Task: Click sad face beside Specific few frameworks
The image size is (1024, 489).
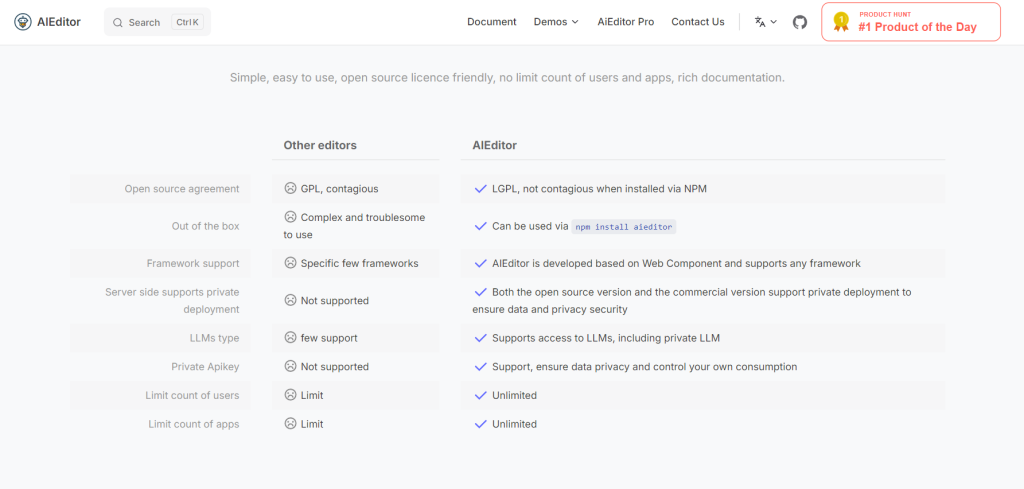Action: point(290,263)
